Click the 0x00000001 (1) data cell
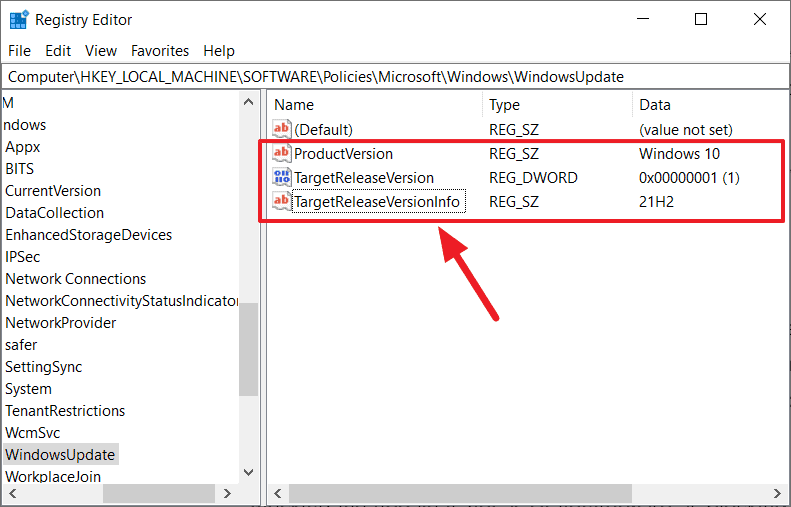The width and height of the screenshot is (791, 507). (689, 178)
